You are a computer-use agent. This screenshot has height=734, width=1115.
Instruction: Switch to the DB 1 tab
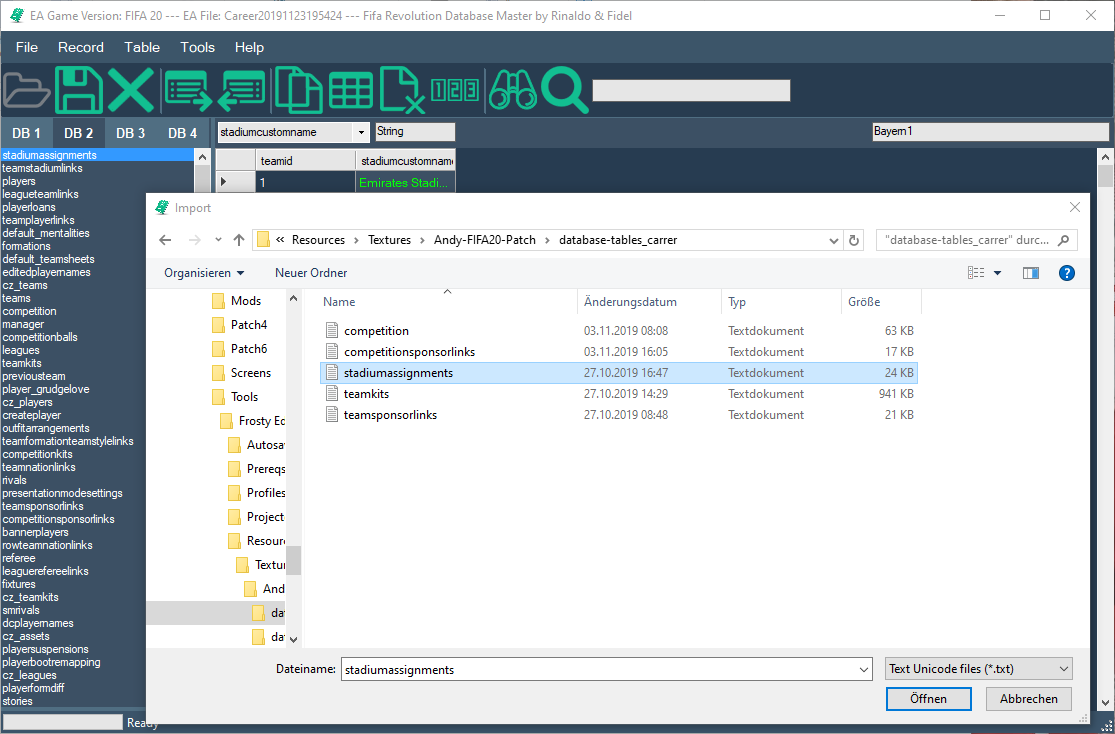(x=26, y=133)
